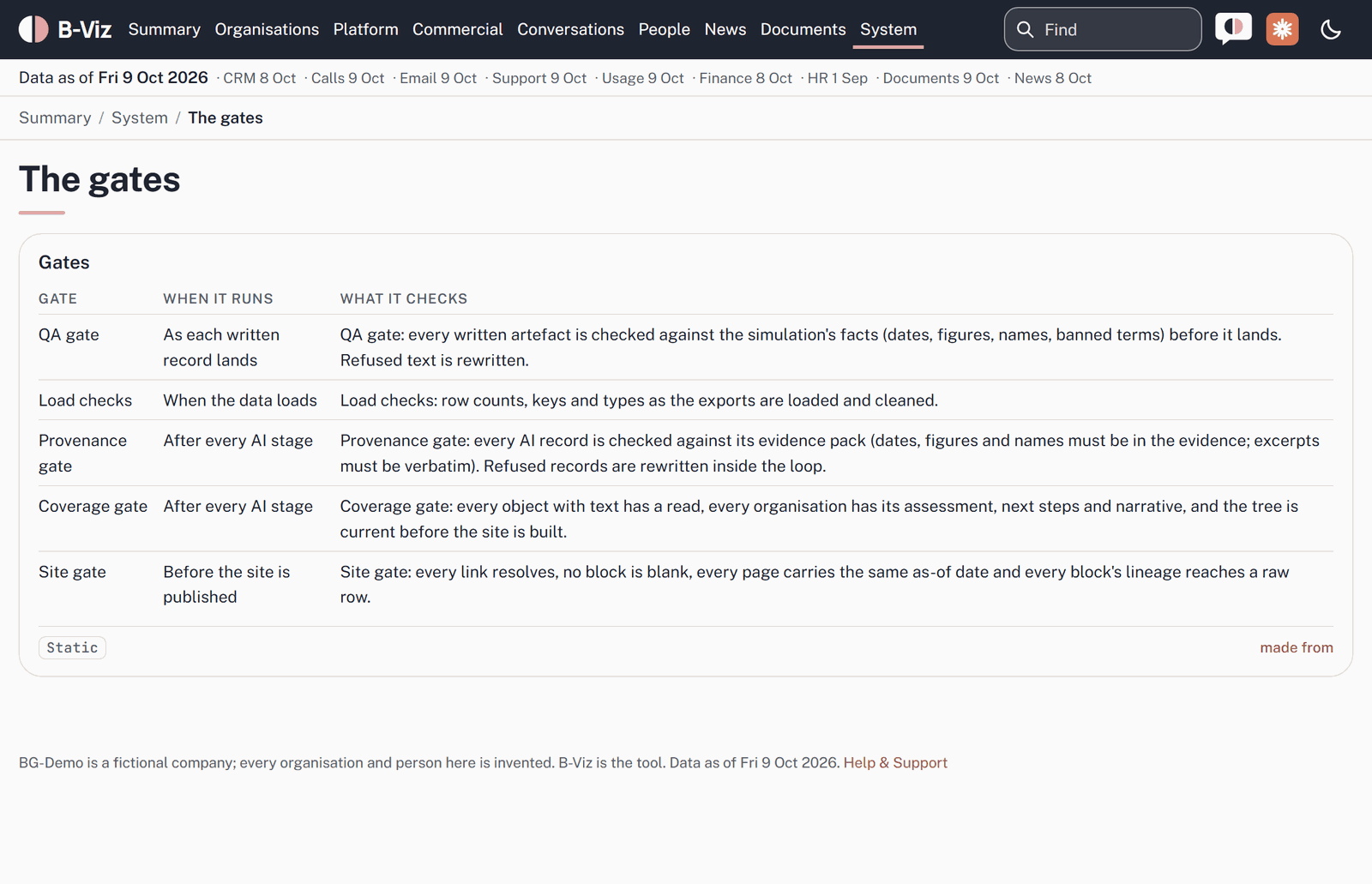Image resolution: width=1372 pixels, height=884 pixels.
Task: Click the magnifier icon in Find
Action: click(x=1025, y=29)
